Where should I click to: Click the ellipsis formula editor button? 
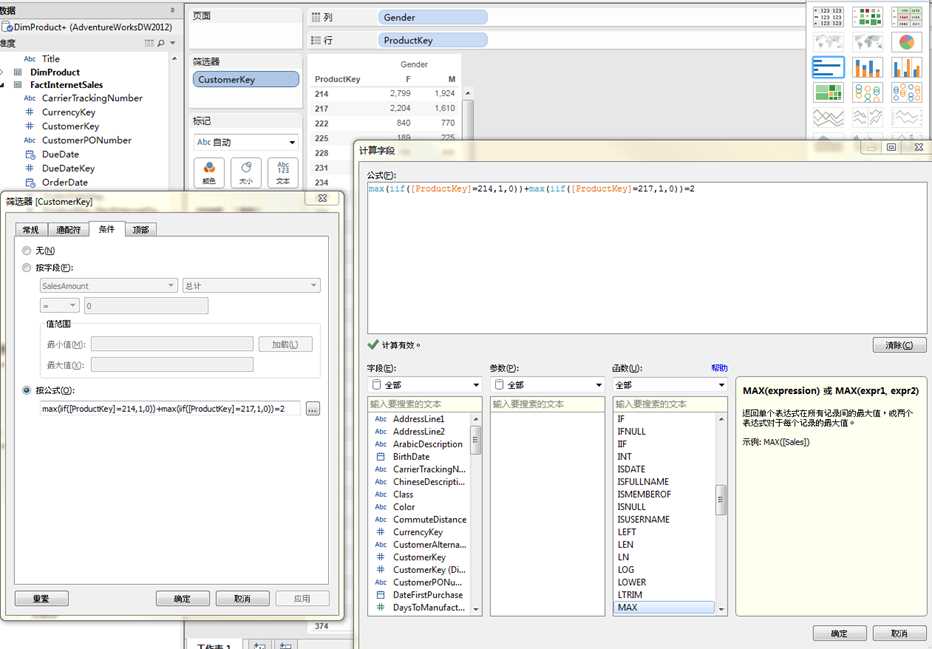[313, 409]
